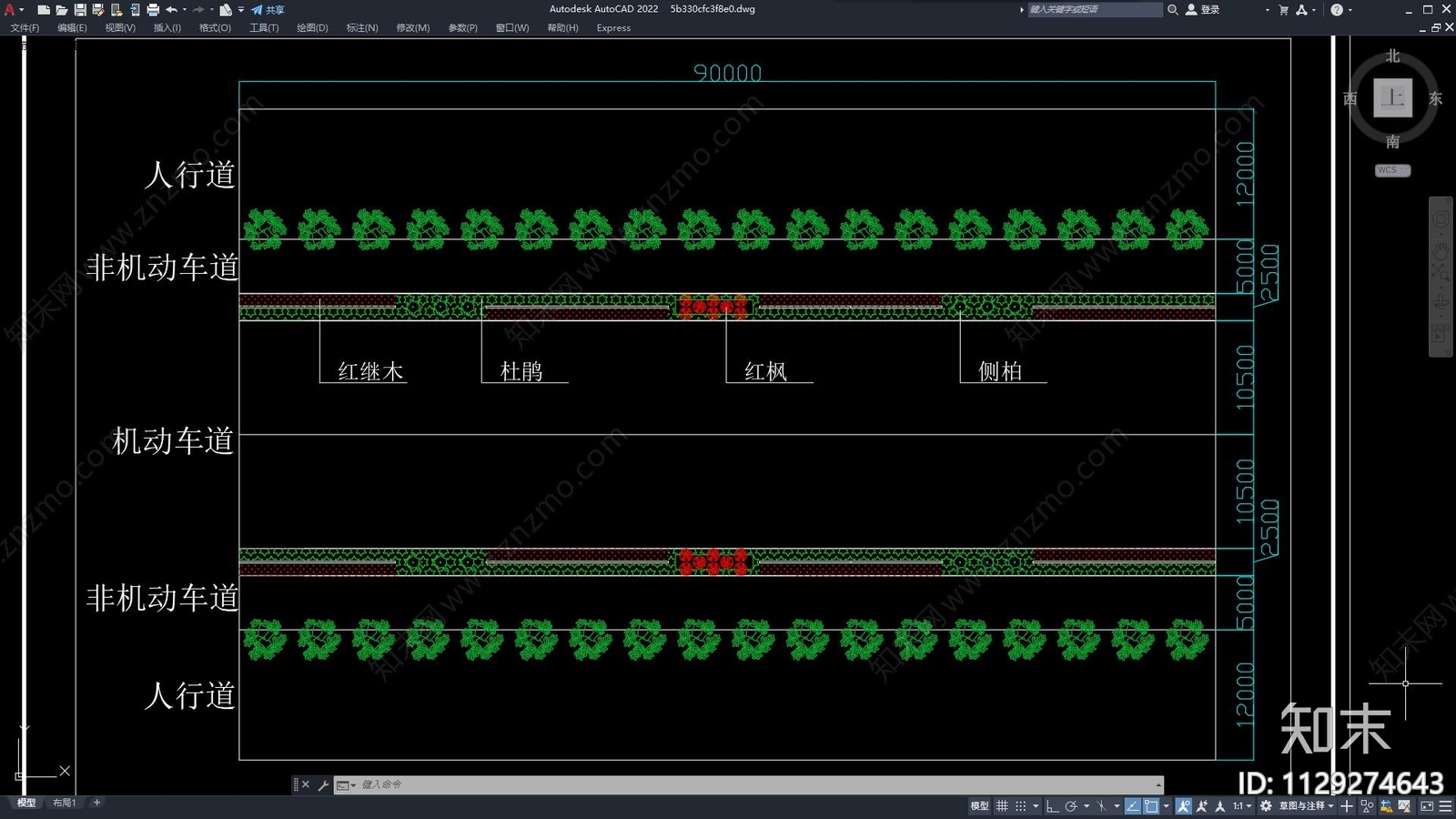Toggle ortho mode in status bar

1052,806
